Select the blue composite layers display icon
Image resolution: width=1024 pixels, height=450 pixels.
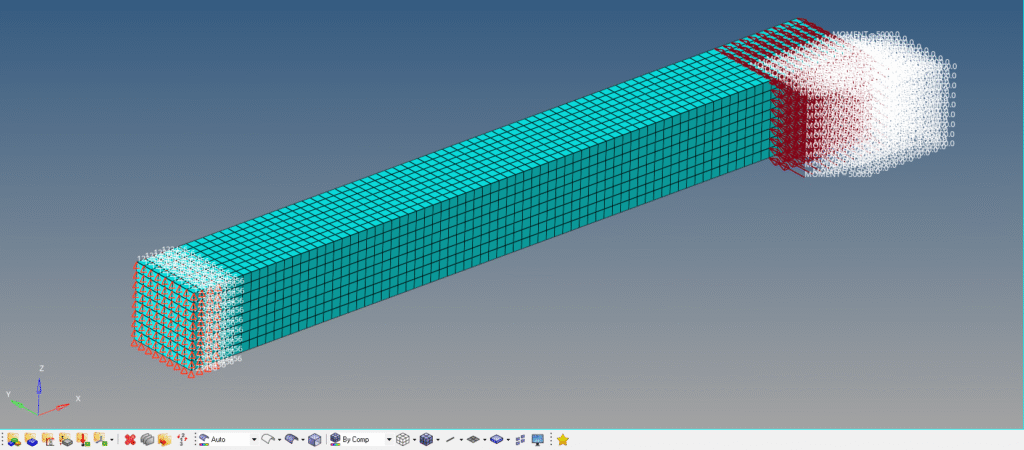pyautogui.click(x=497, y=440)
